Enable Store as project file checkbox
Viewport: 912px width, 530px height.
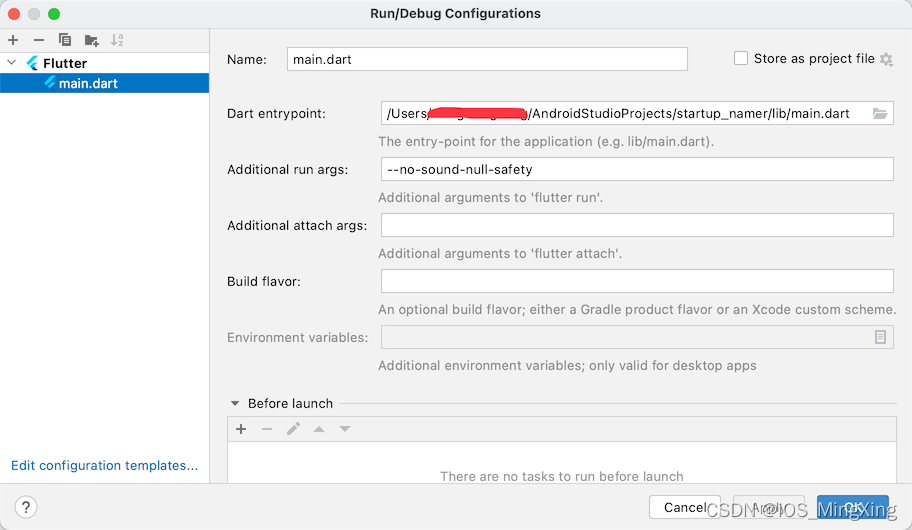pos(741,59)
